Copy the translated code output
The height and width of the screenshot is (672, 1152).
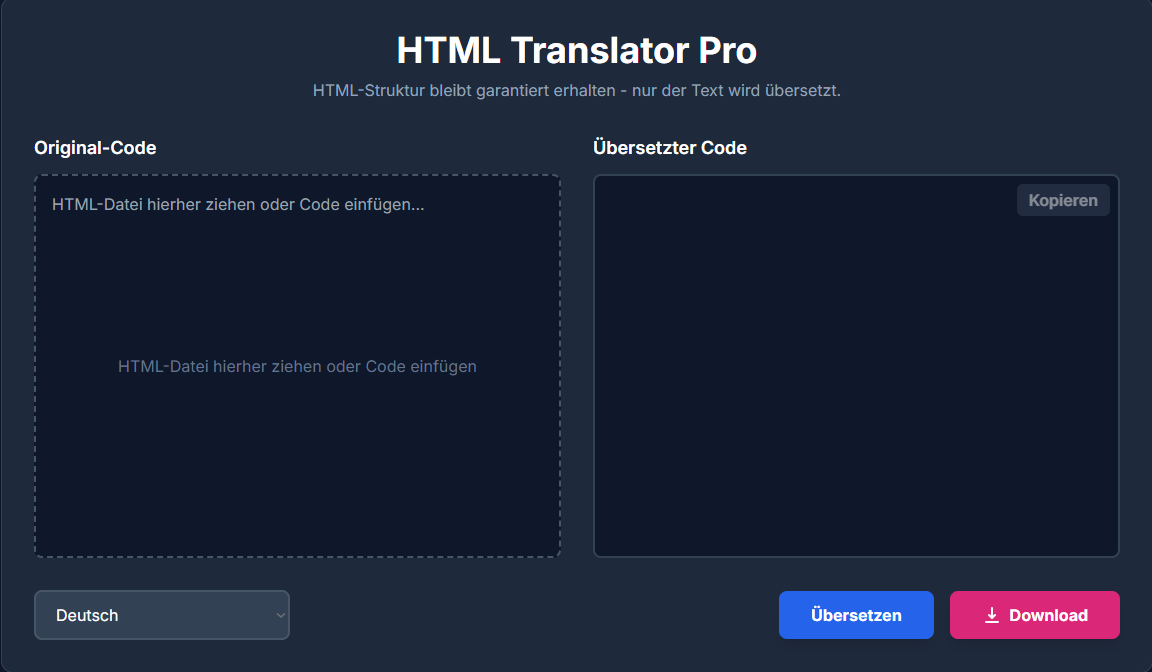click(1062, 200)
